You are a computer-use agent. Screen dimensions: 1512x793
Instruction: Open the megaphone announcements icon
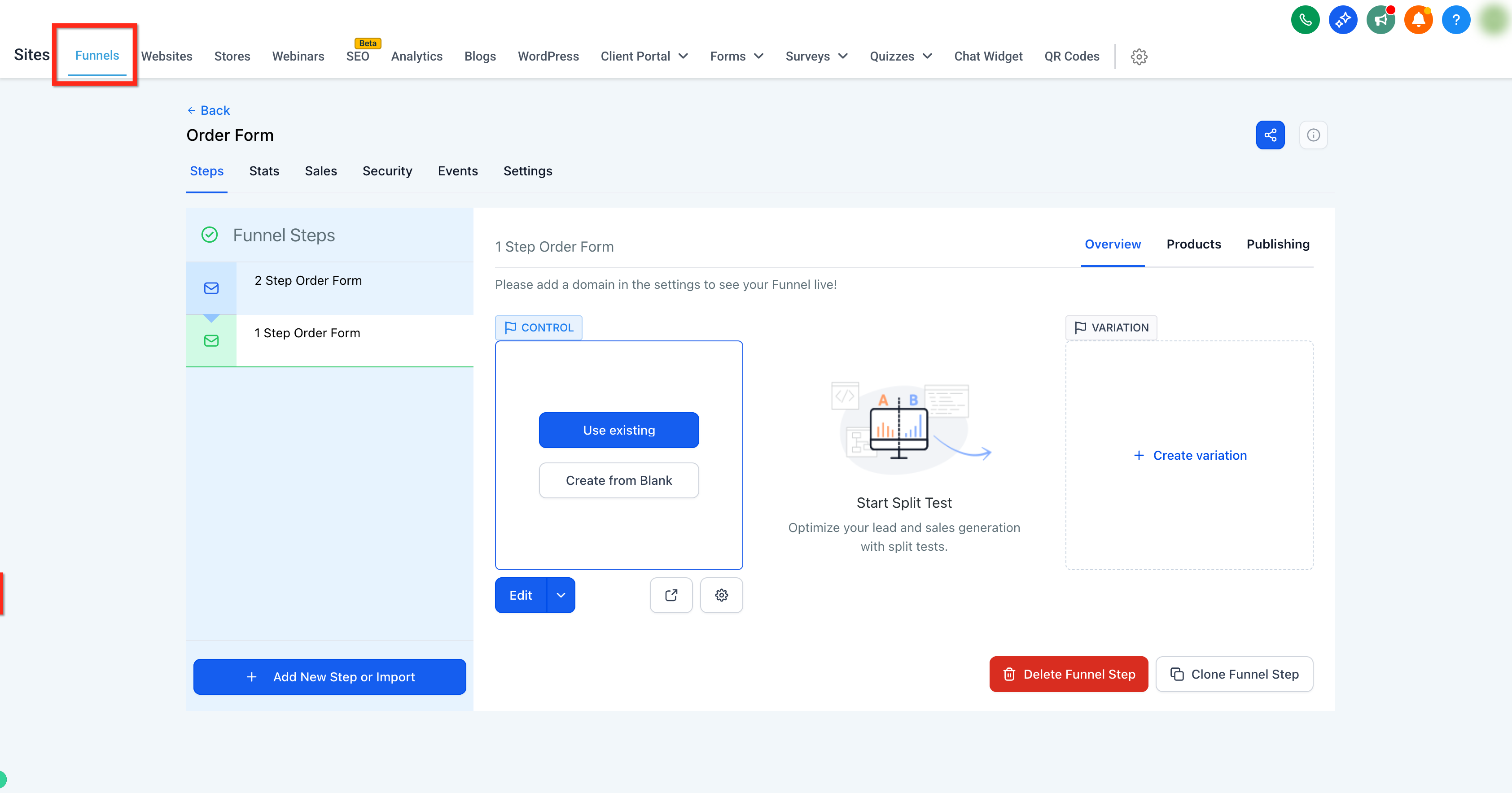point(1381,20)
